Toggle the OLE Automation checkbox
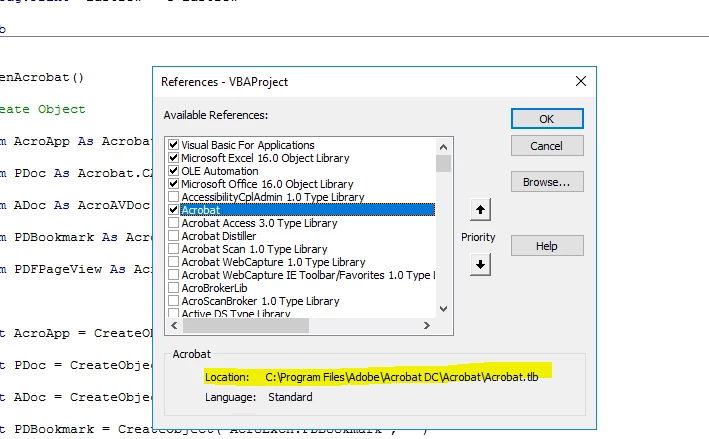709x439 pixels. pyautogui.click(x=173, y=171)
